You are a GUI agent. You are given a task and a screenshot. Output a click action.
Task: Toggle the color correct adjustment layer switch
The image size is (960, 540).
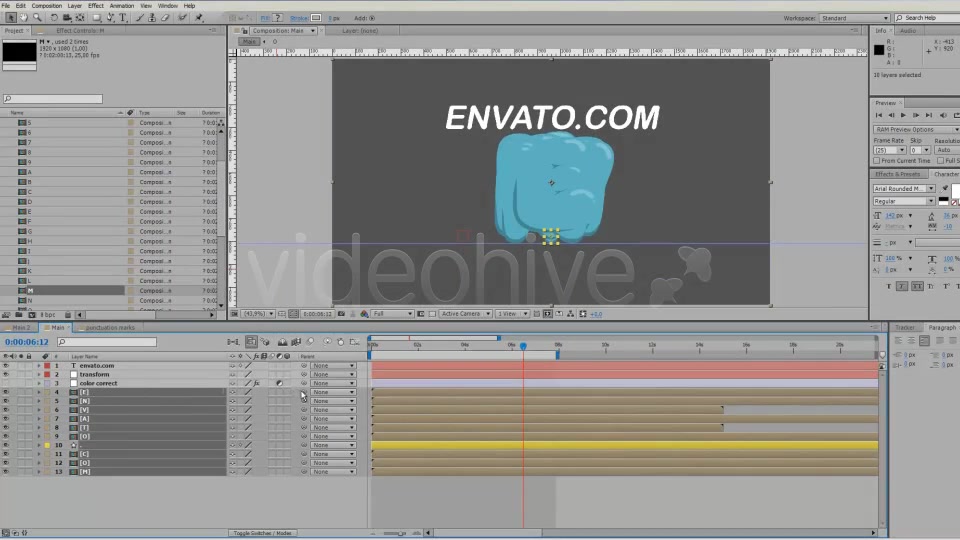click(x=279, y=383)
